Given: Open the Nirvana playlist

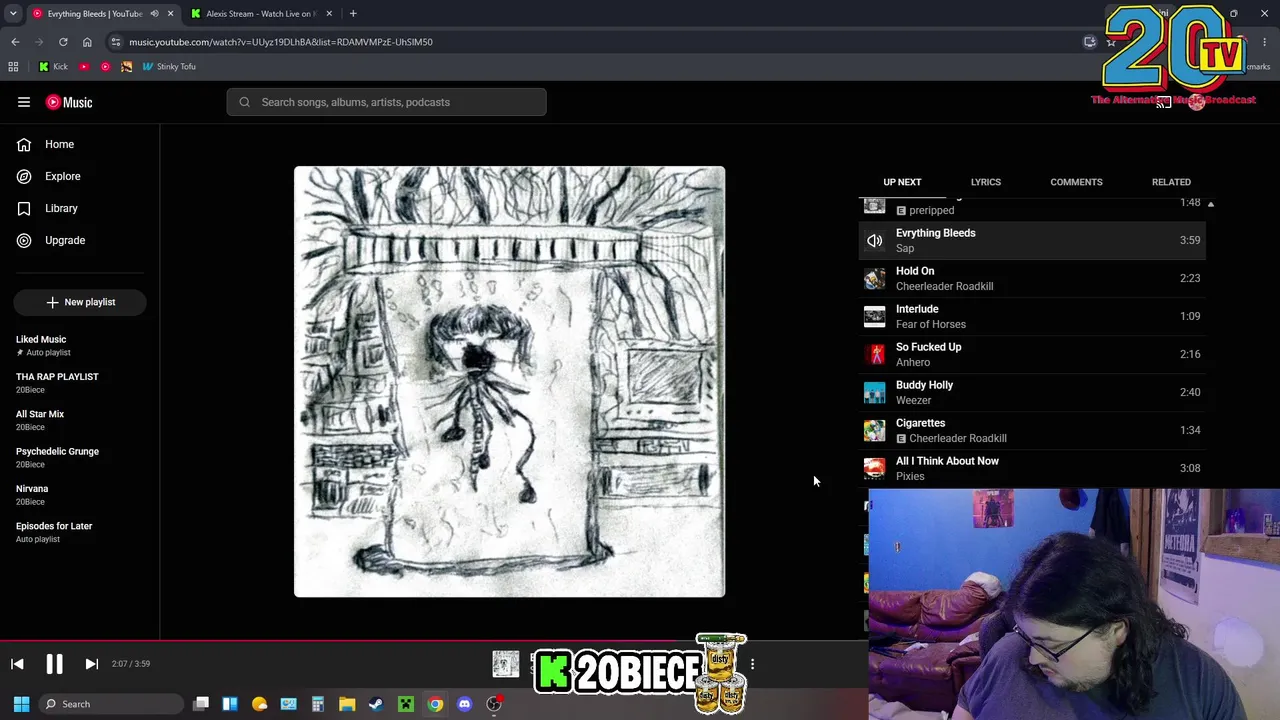Looking at the screenshot, I should 80,495.
